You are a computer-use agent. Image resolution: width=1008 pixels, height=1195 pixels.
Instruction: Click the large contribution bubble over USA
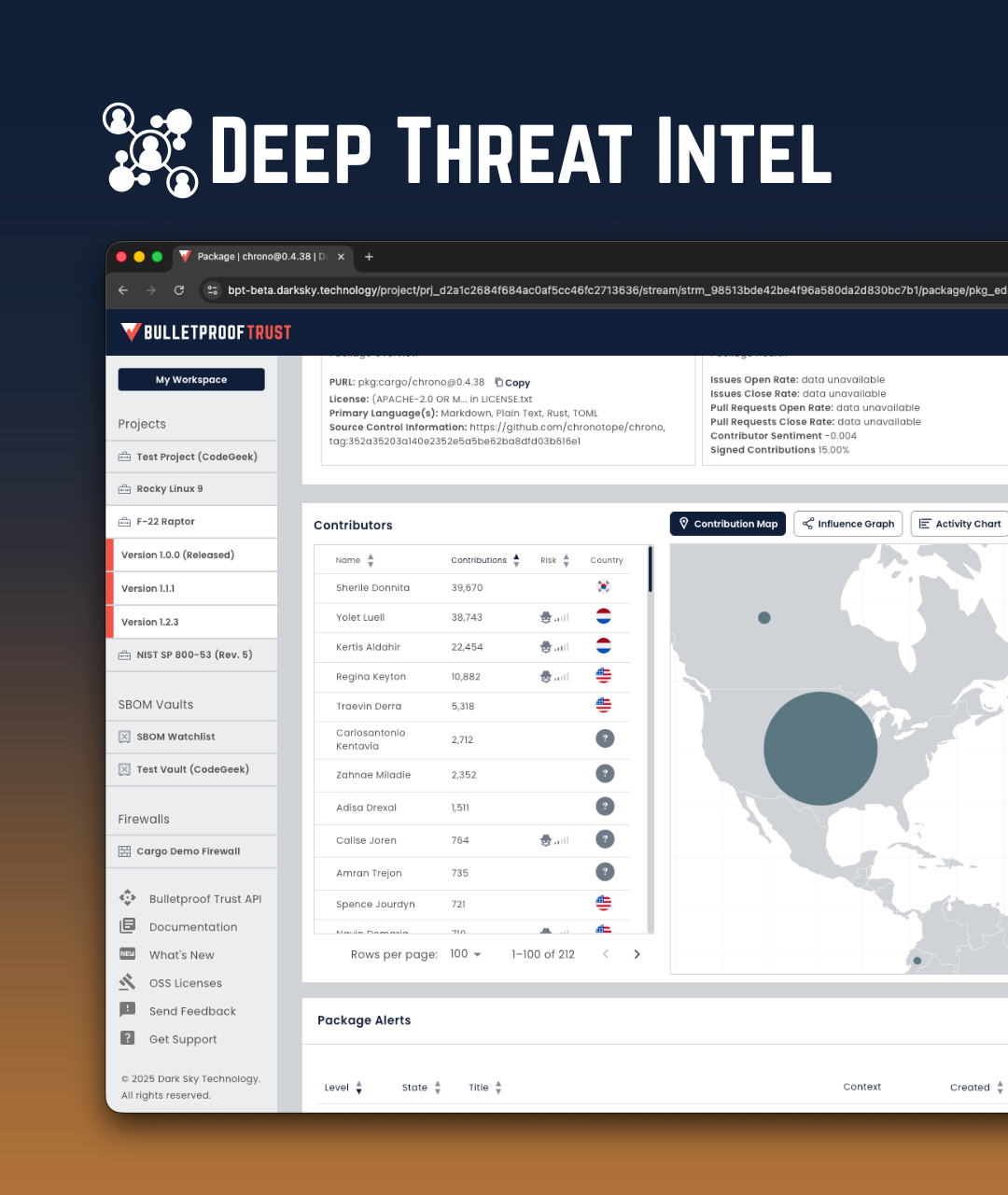[820, 749]
